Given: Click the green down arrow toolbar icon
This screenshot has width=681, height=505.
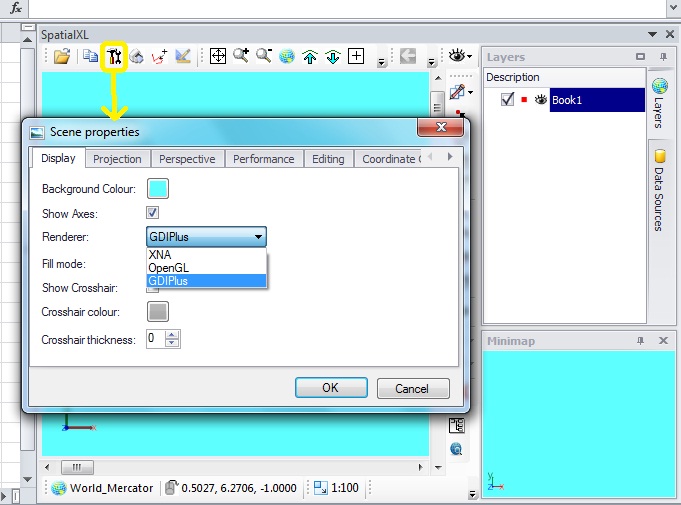Looking at the screenshot, I should pyautogui.click(x=333, y=57).
